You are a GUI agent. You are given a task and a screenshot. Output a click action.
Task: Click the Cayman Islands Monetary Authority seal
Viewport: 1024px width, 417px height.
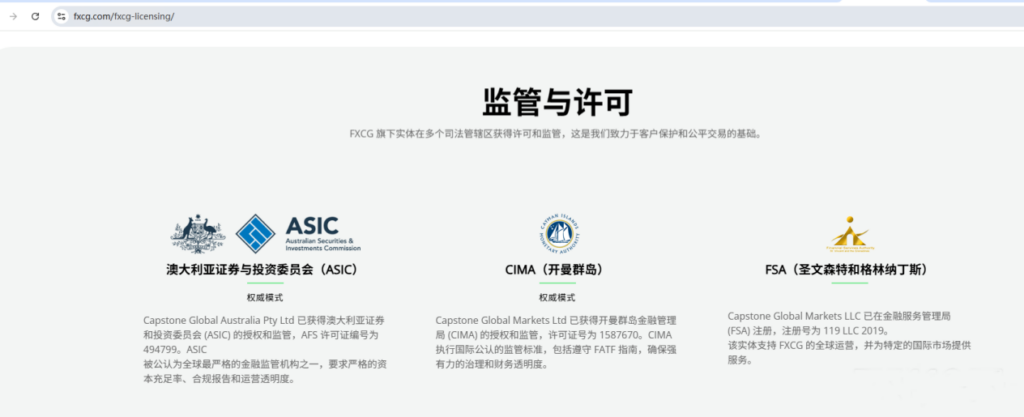(x=560, y=235)
